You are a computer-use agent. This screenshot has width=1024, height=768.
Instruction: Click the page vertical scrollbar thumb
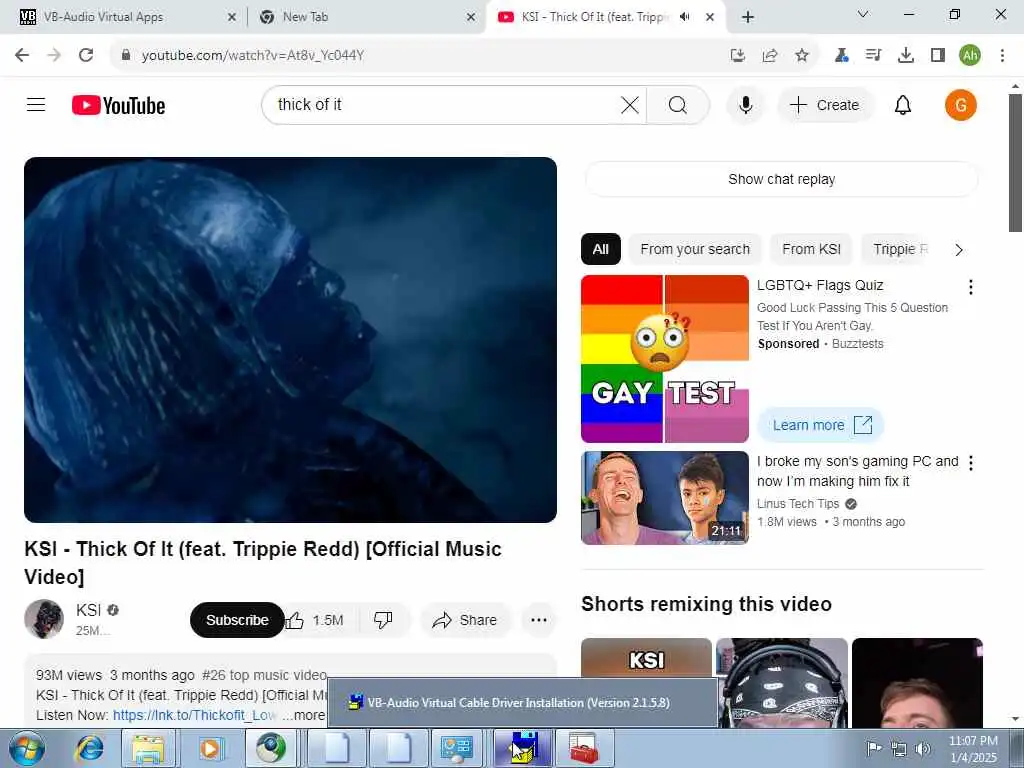tap(1015, 163)
